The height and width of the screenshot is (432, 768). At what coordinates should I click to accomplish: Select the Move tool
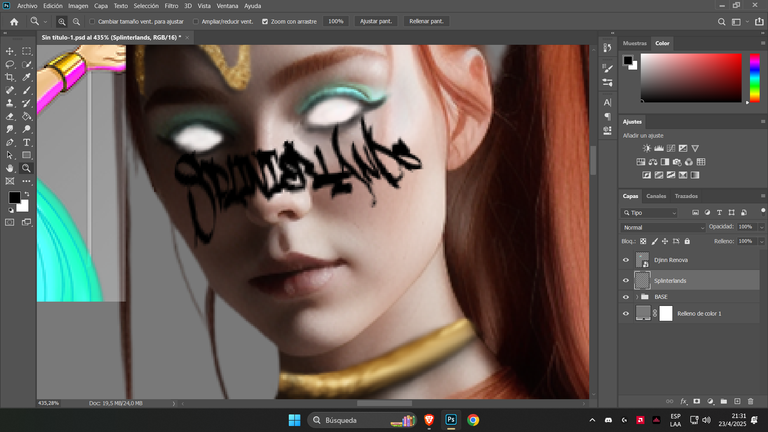(x=9, y=51)
